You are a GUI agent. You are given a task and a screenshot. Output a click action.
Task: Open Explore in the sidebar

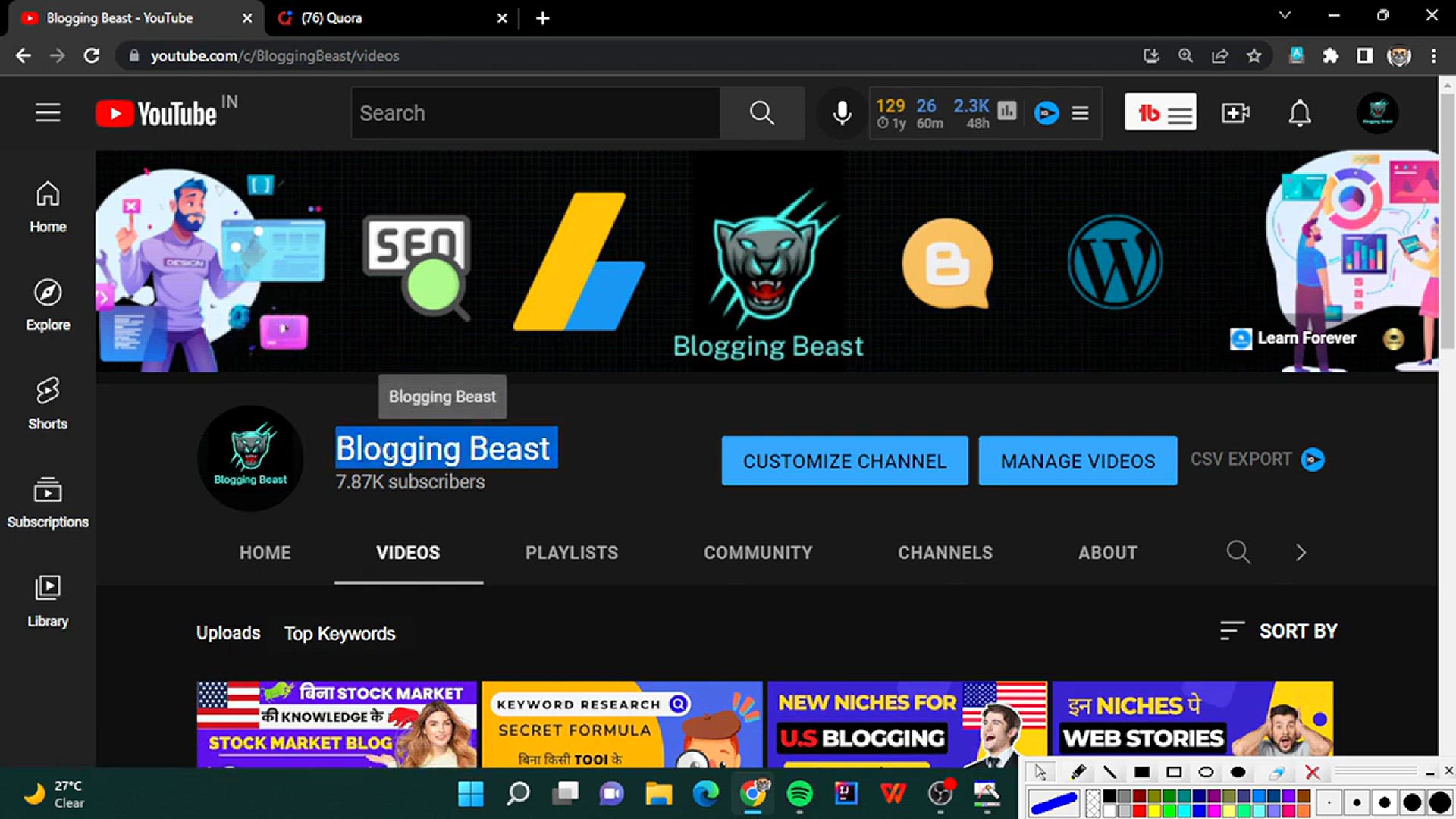point(48,305)
